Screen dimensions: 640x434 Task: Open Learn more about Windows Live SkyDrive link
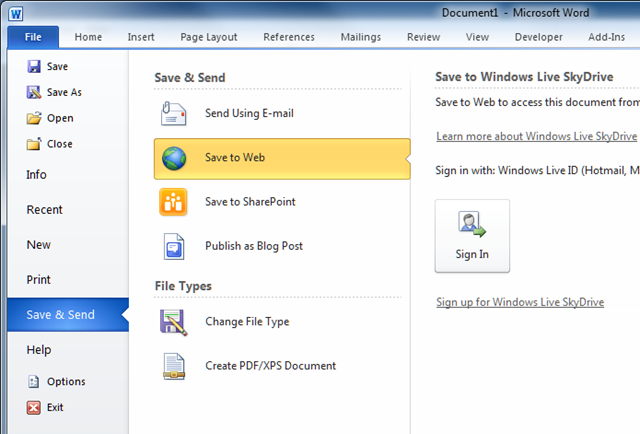tap(536, 136)
